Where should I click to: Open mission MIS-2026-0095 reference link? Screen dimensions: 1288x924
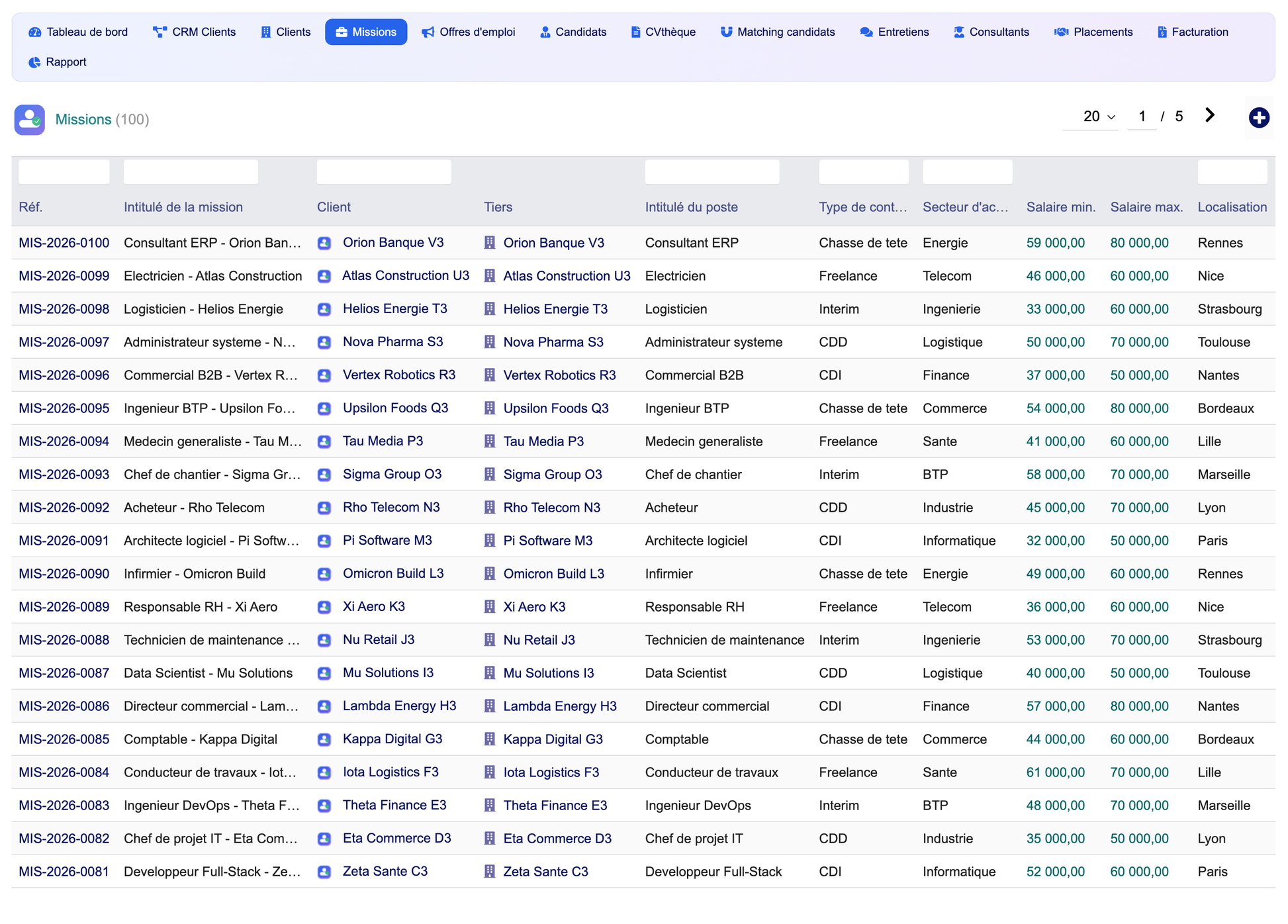[x=64, y=408]
